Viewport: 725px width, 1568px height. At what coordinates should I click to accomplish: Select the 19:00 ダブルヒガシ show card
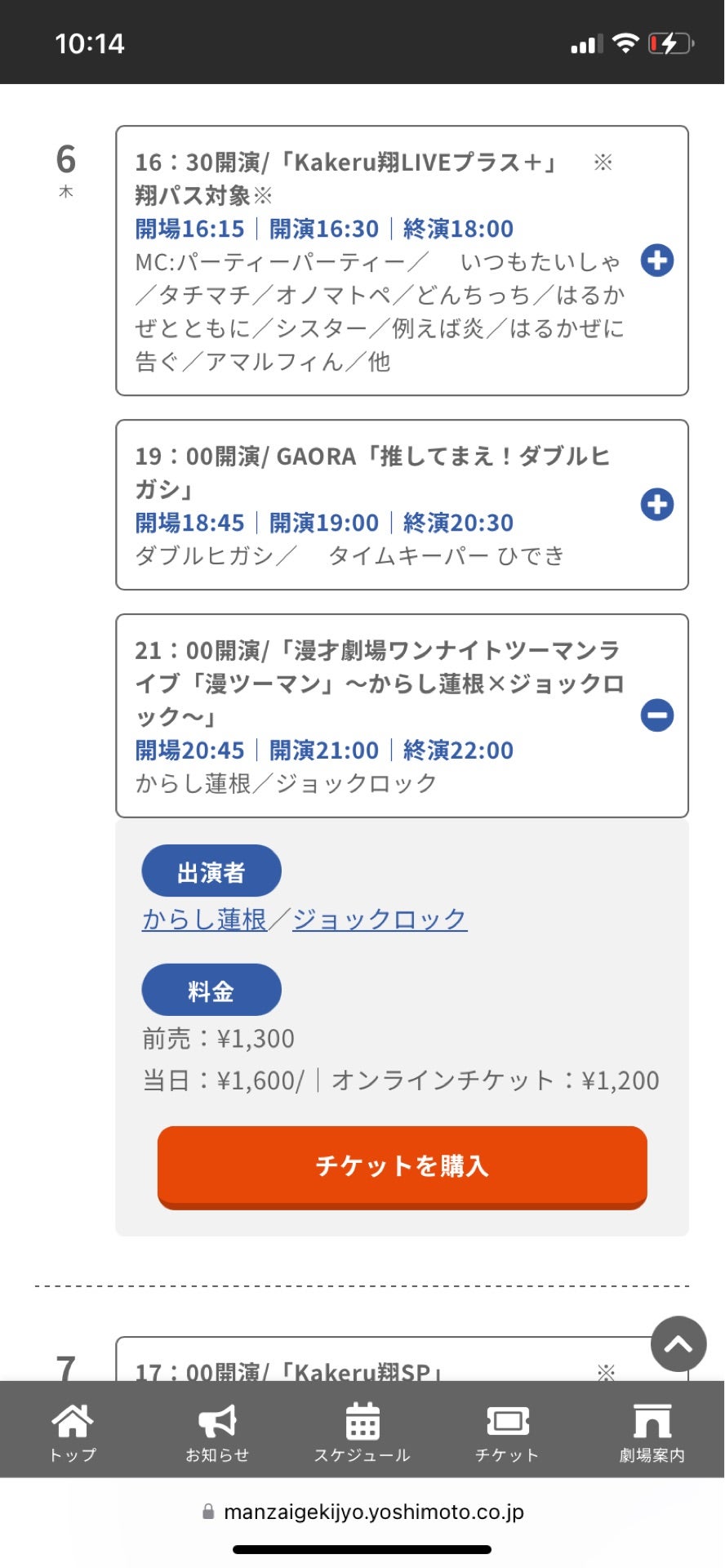click(x=376, y=505)
